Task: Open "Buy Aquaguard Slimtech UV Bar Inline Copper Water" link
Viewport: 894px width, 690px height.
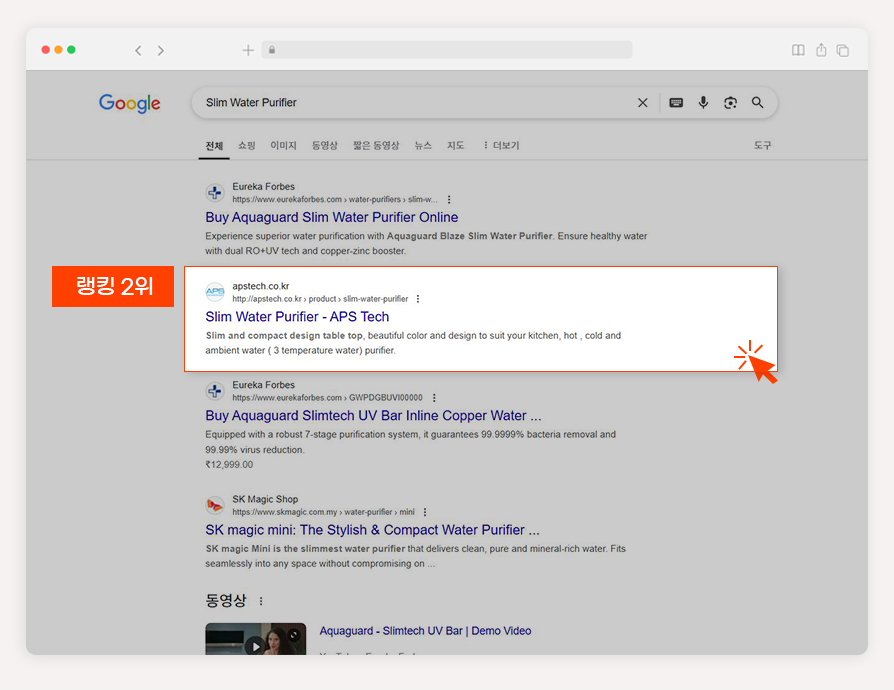Action: point(373,416)
